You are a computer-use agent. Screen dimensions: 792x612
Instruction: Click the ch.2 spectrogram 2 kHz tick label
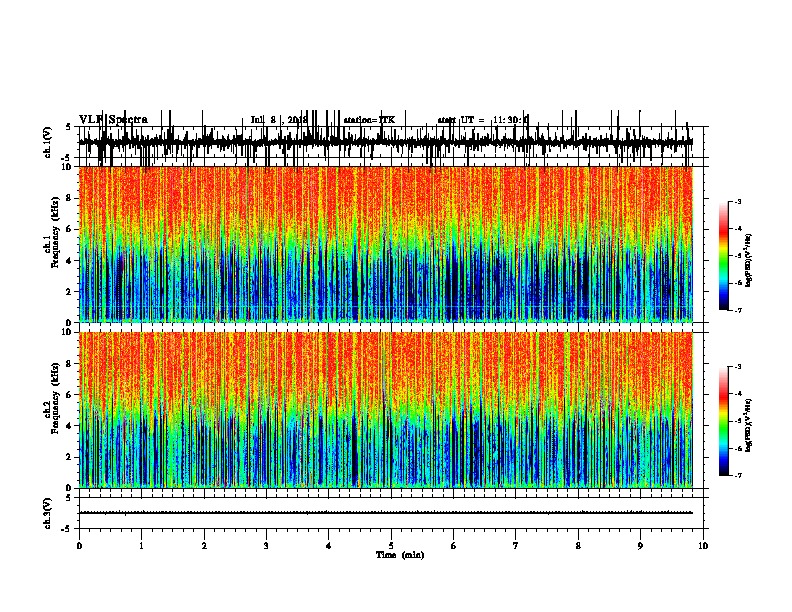click(x=69, y=457)
